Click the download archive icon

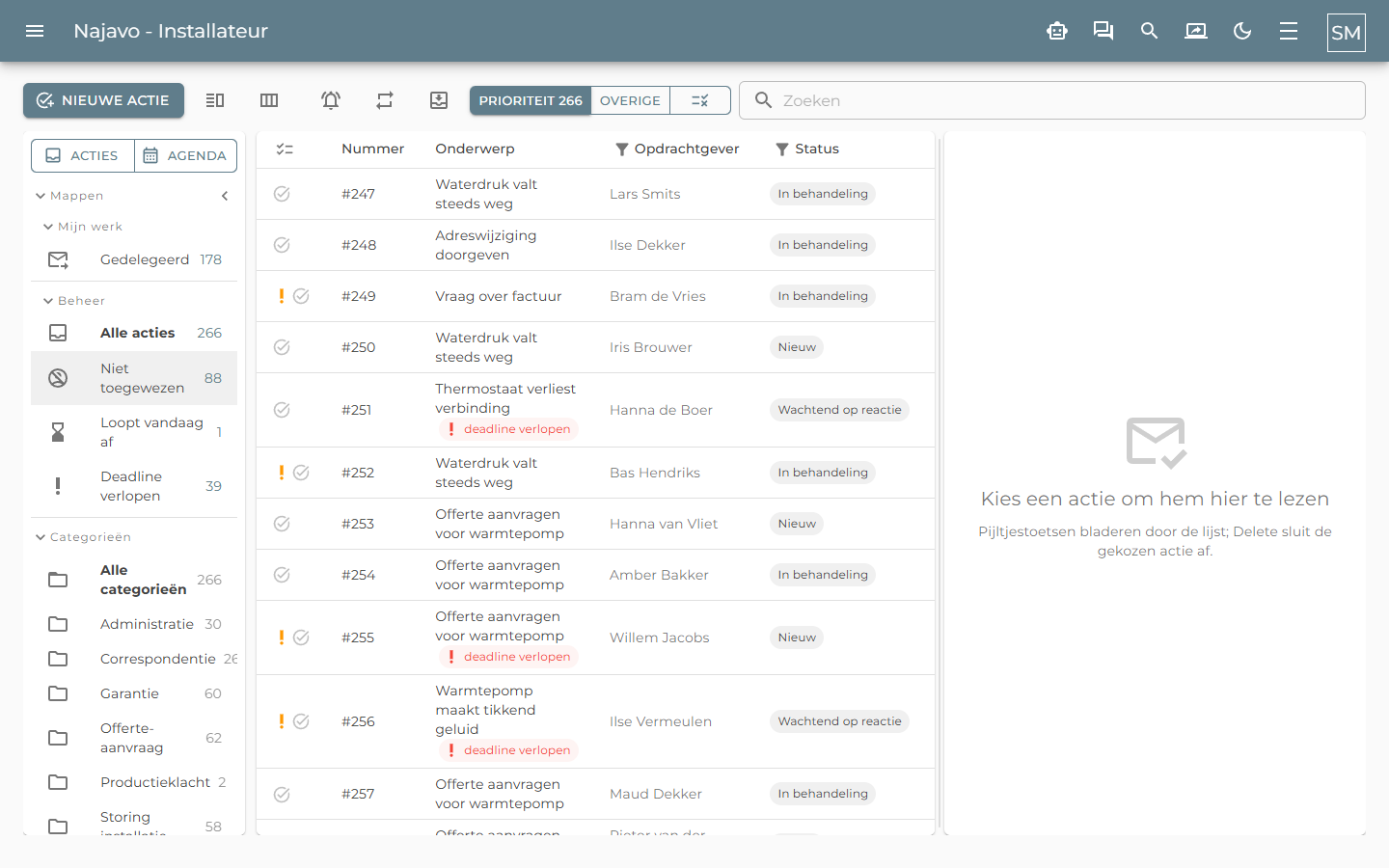pyautogui.click(x=439, y=100)
